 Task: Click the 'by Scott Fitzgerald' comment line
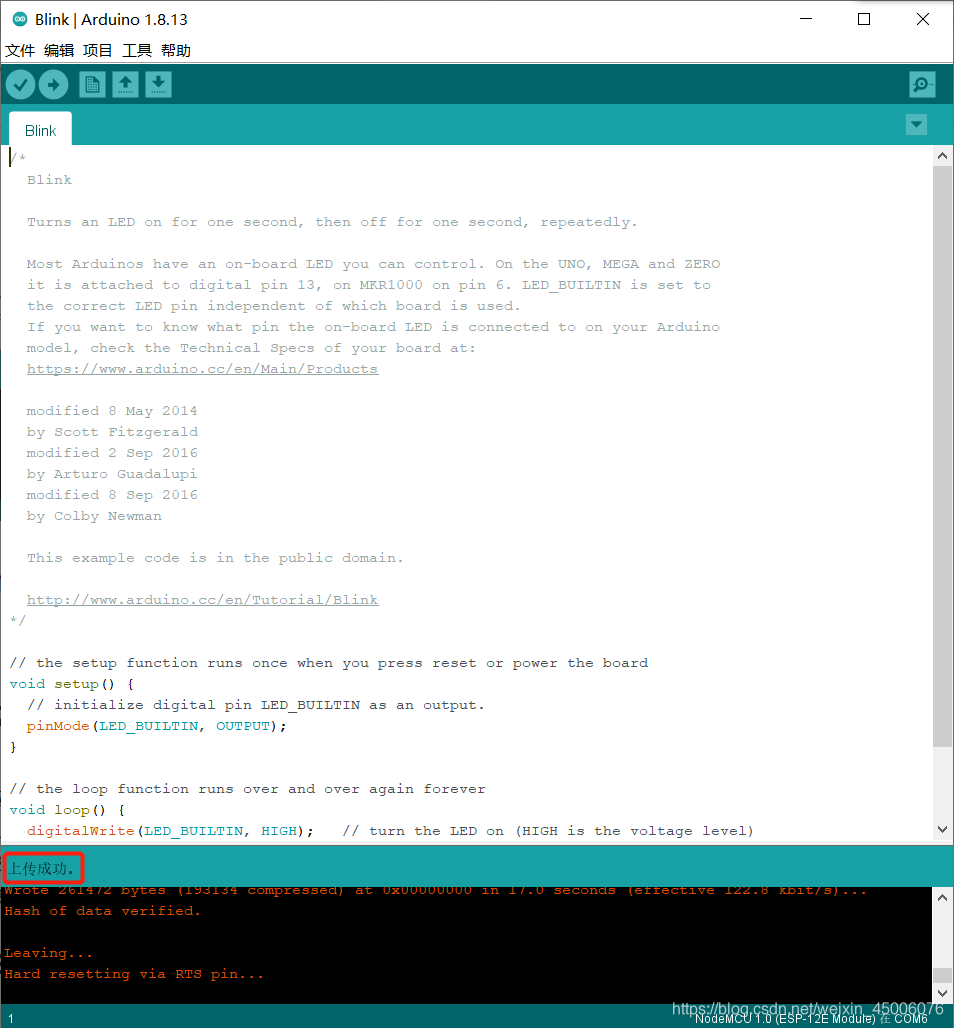click(x=112, y=432)
